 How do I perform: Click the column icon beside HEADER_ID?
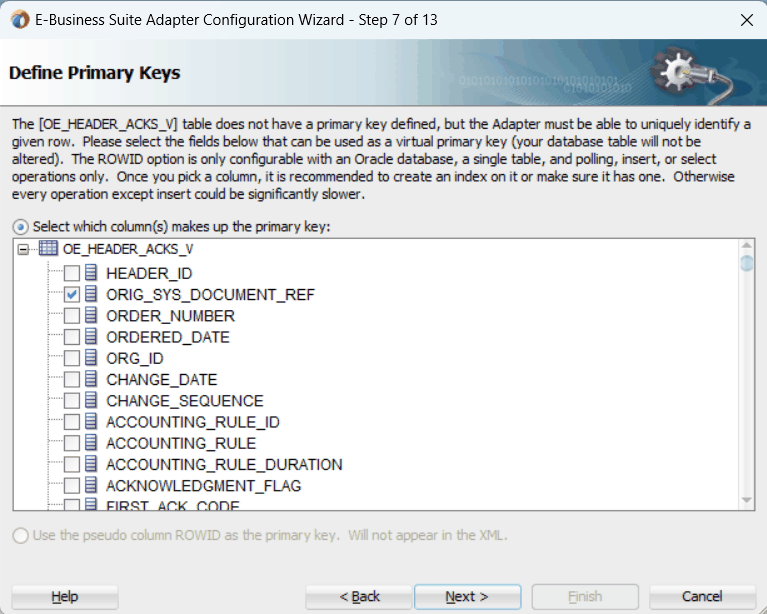(x=91, y=273)
